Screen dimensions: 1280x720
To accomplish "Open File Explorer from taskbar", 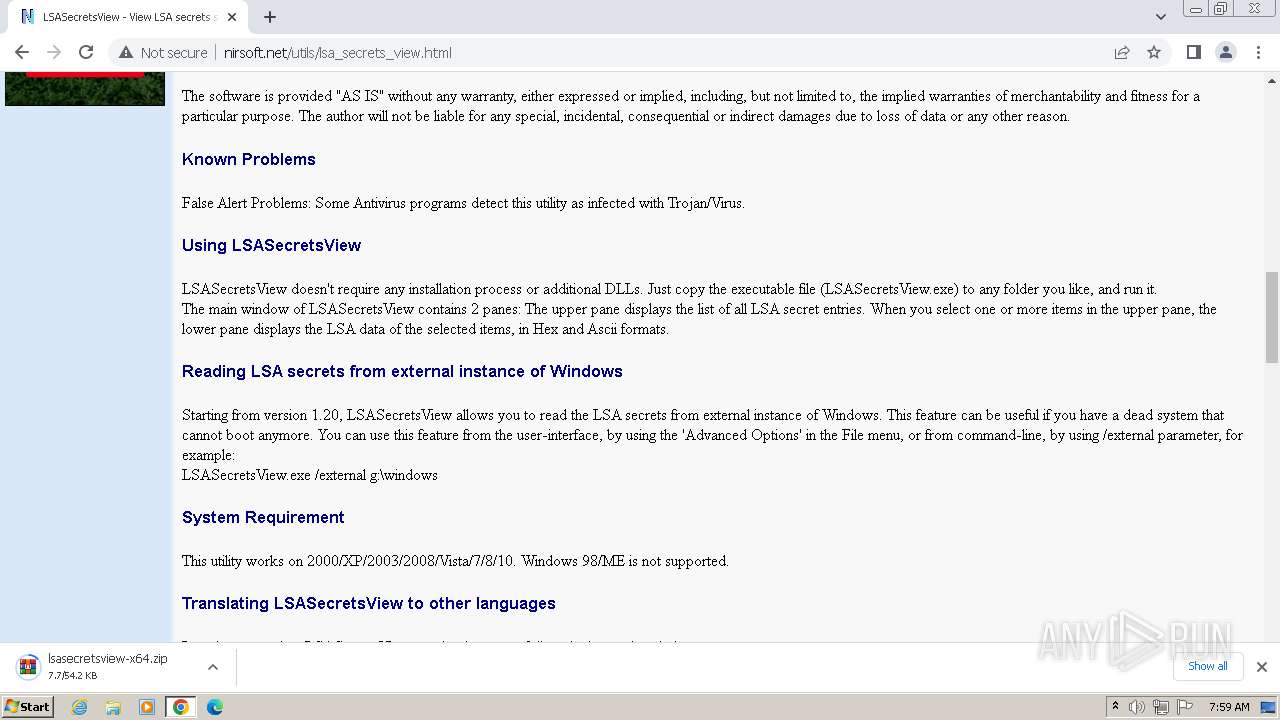I will click(x=113, y=707).
